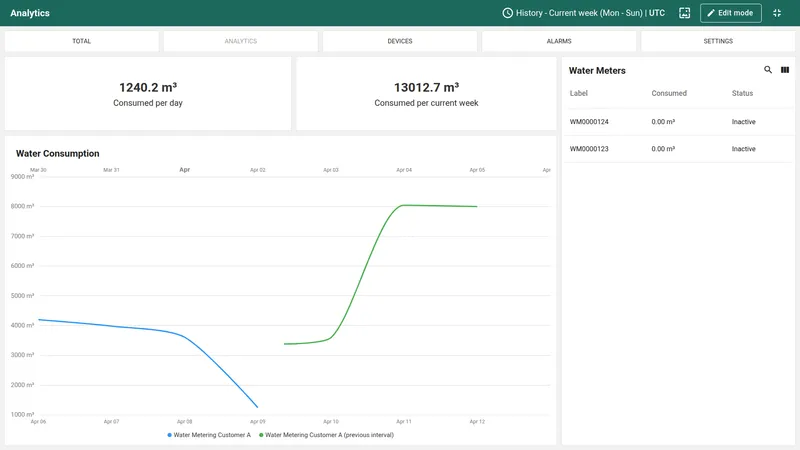Screen dimensions: 800x450
Task: Click the 1240.2 m³ consumed per day card
Action: [148, 93]
